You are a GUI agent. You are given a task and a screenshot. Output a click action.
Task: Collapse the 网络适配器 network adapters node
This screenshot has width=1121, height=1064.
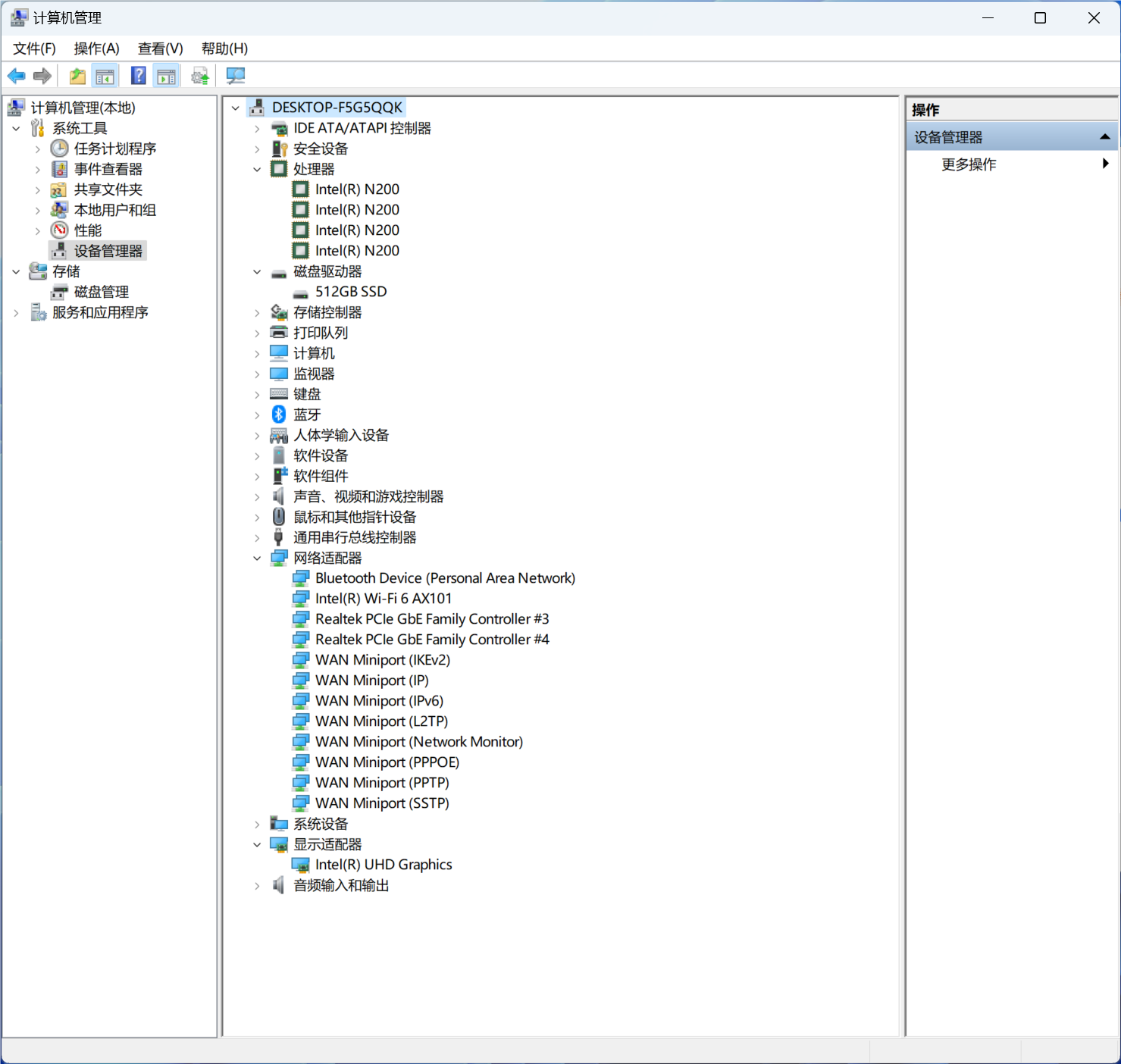(257, 558)
